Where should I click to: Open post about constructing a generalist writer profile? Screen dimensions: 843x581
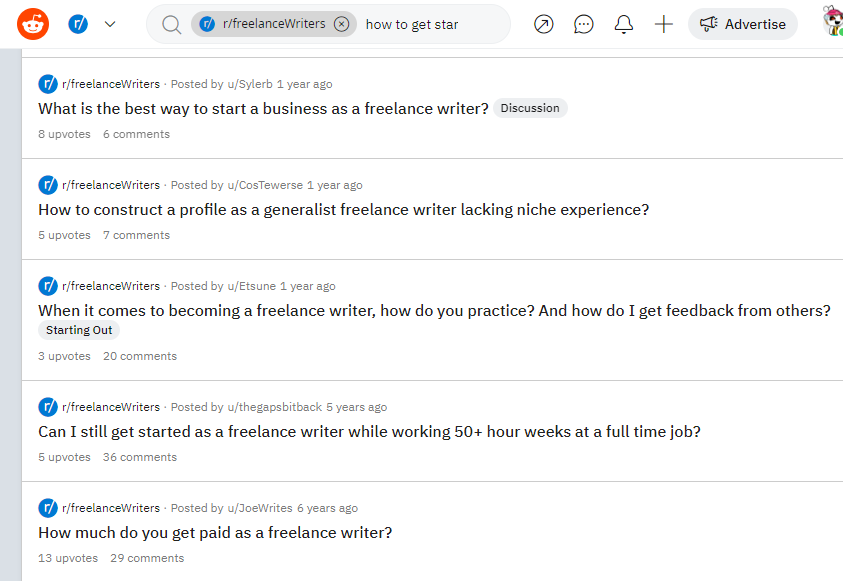tap(343, 210)
